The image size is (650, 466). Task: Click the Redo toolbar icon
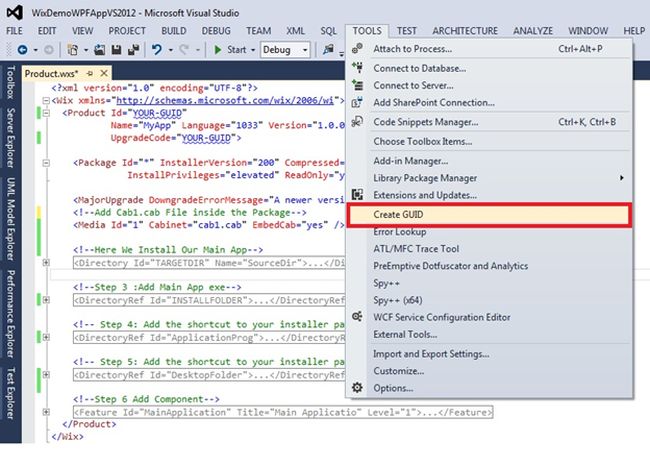click(x=184, y=50)
